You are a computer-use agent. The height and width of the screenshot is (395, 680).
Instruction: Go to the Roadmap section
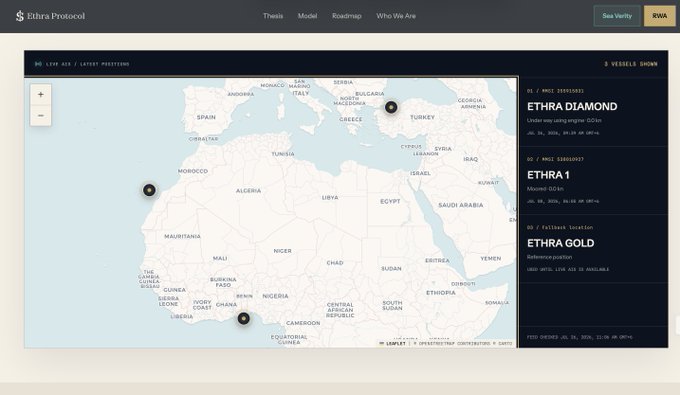tap(347, 16)
